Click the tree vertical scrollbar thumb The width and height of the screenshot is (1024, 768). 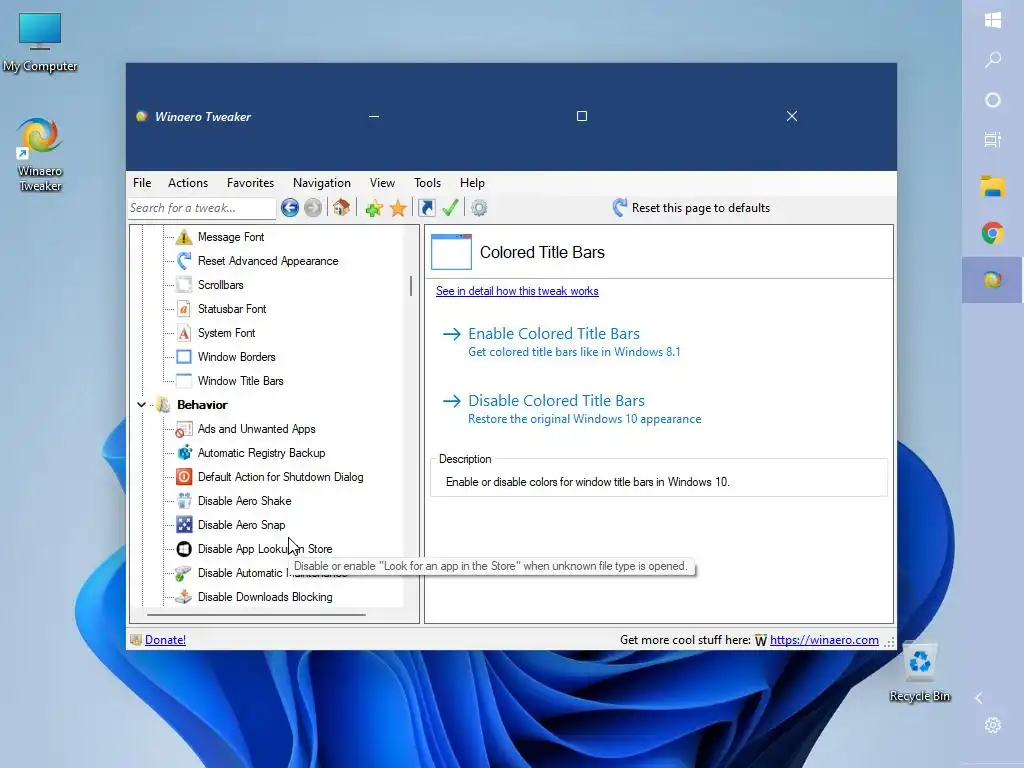(411, 286)
